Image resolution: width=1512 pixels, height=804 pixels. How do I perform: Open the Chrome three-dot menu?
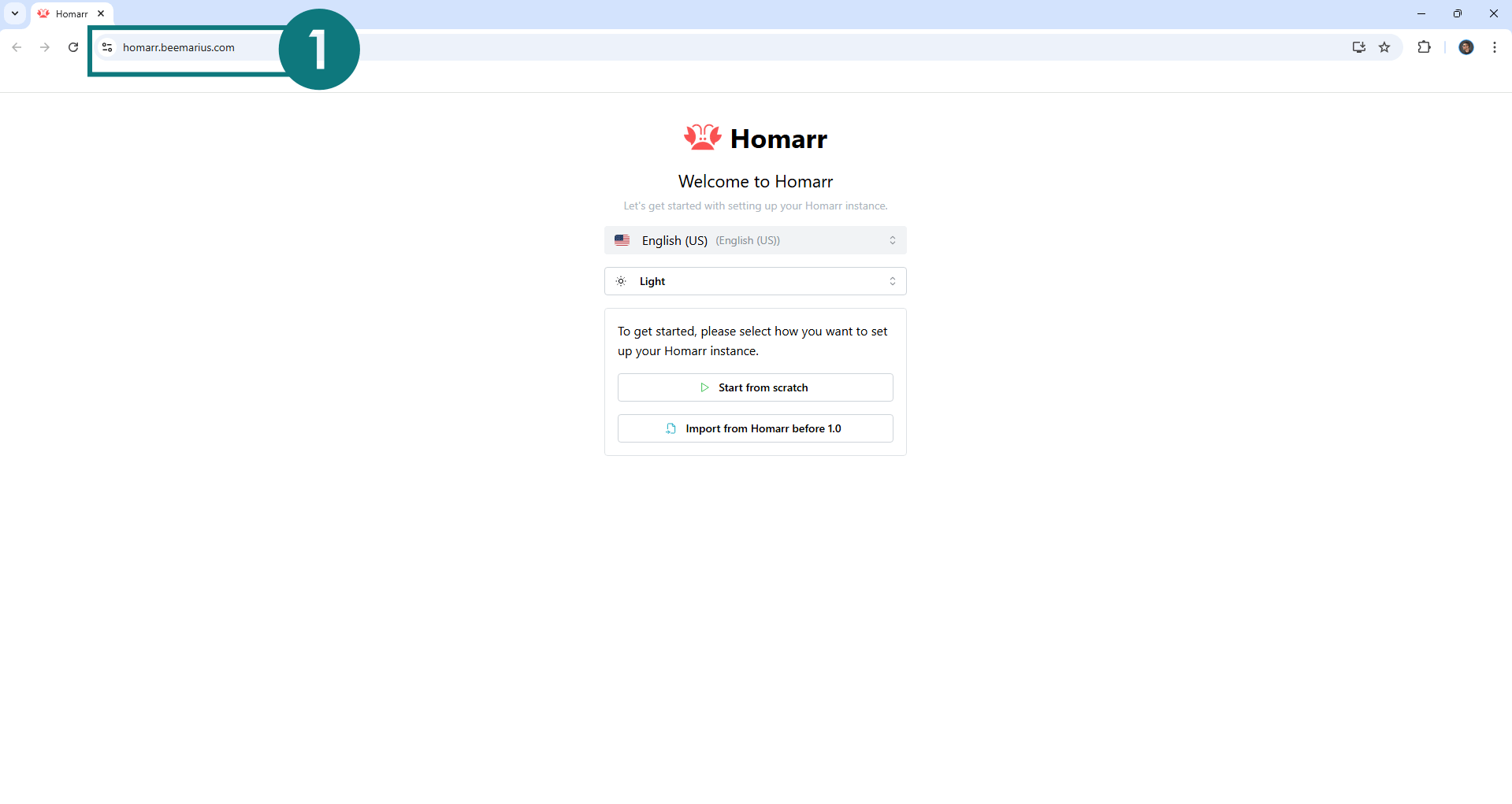point(1495,47)
